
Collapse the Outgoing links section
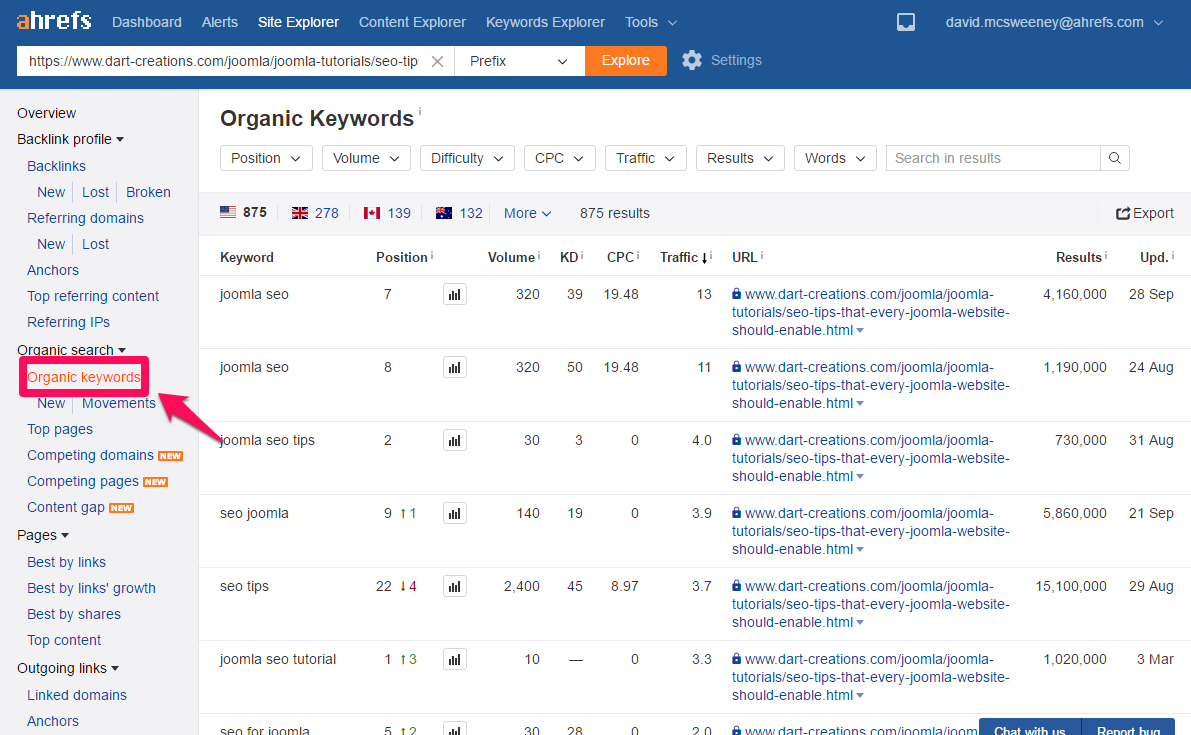(68, 668)
